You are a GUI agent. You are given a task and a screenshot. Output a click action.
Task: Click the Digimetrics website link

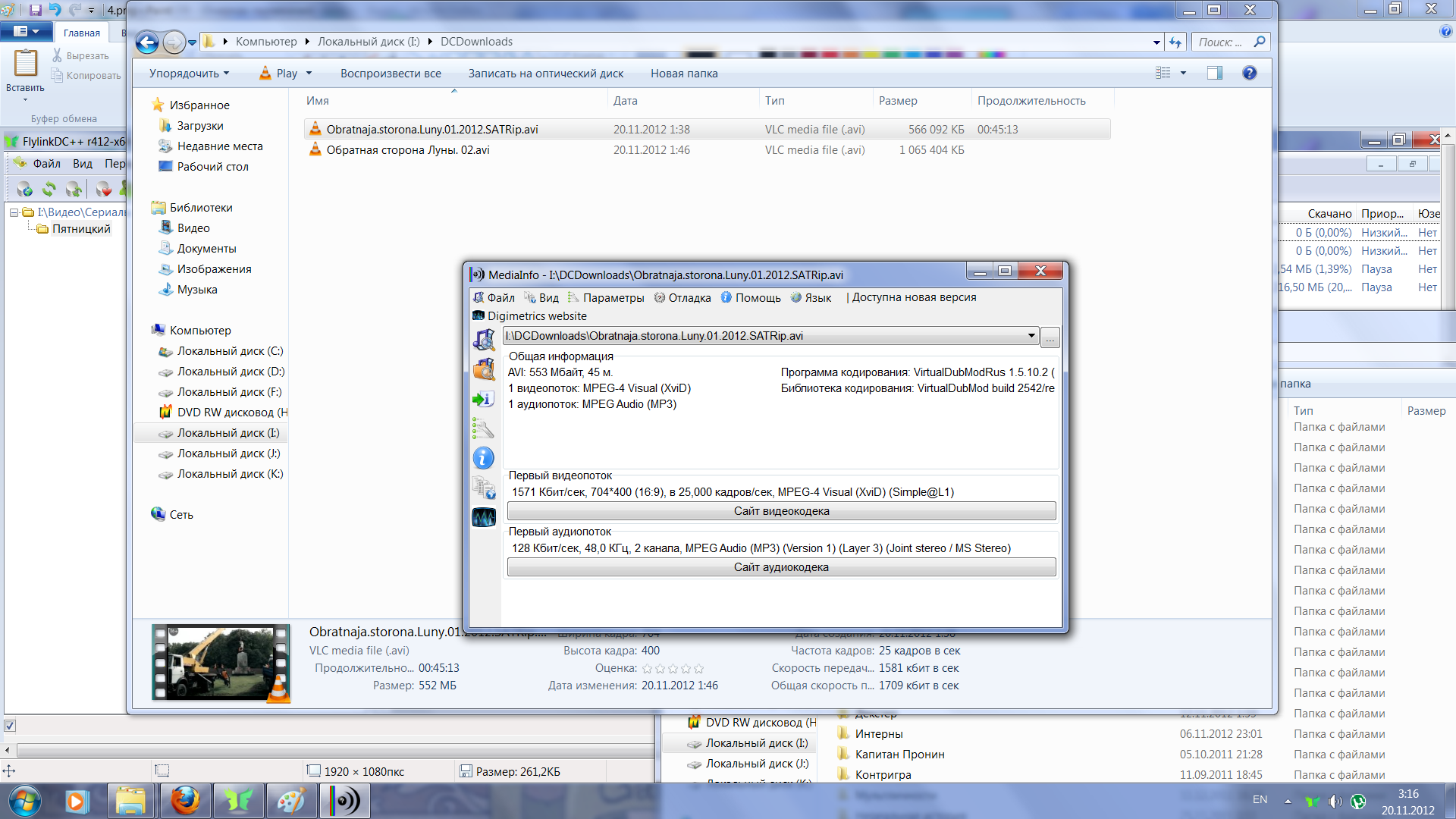[529, 316]
